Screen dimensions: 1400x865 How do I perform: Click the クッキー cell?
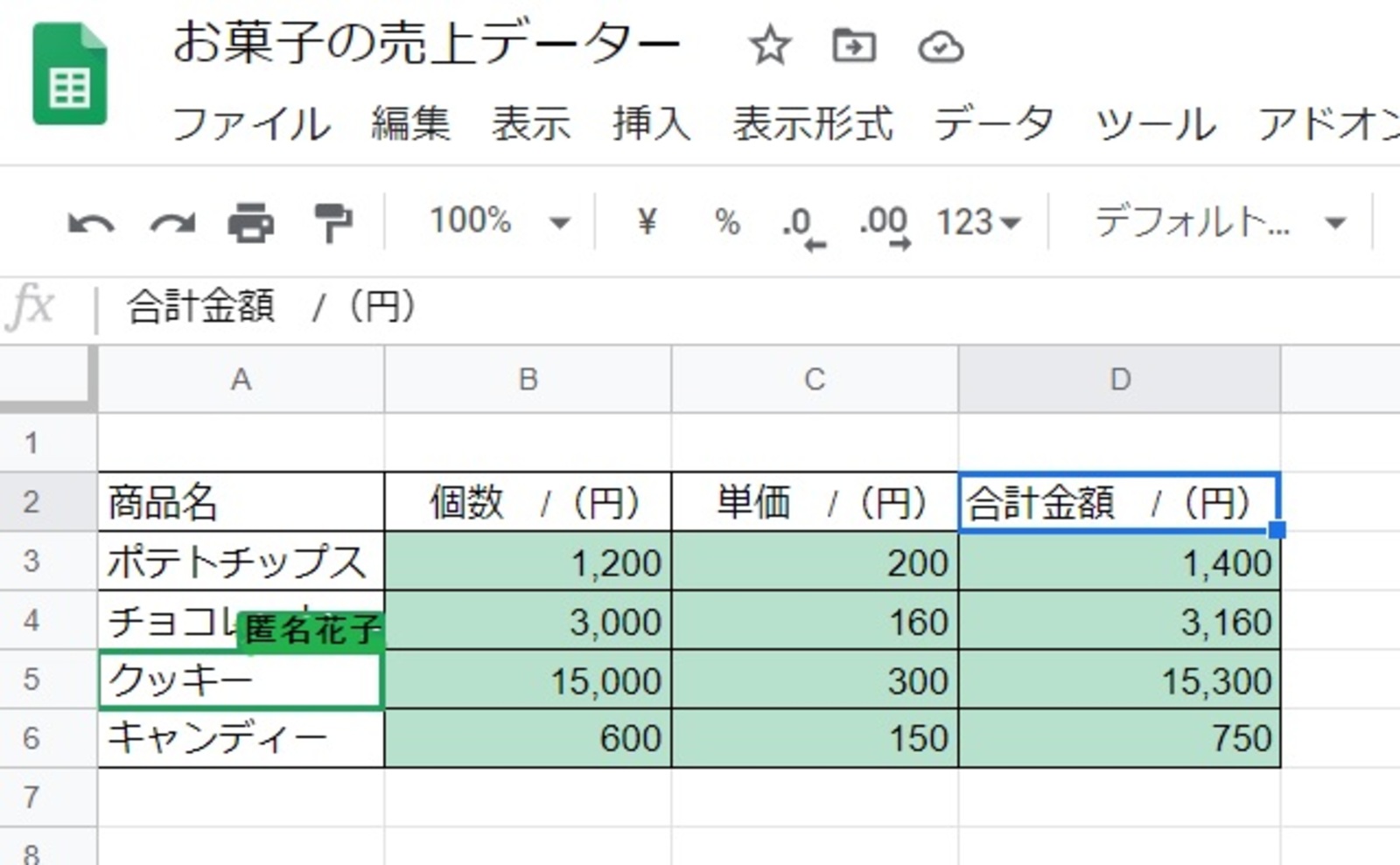tap(241, 679)
